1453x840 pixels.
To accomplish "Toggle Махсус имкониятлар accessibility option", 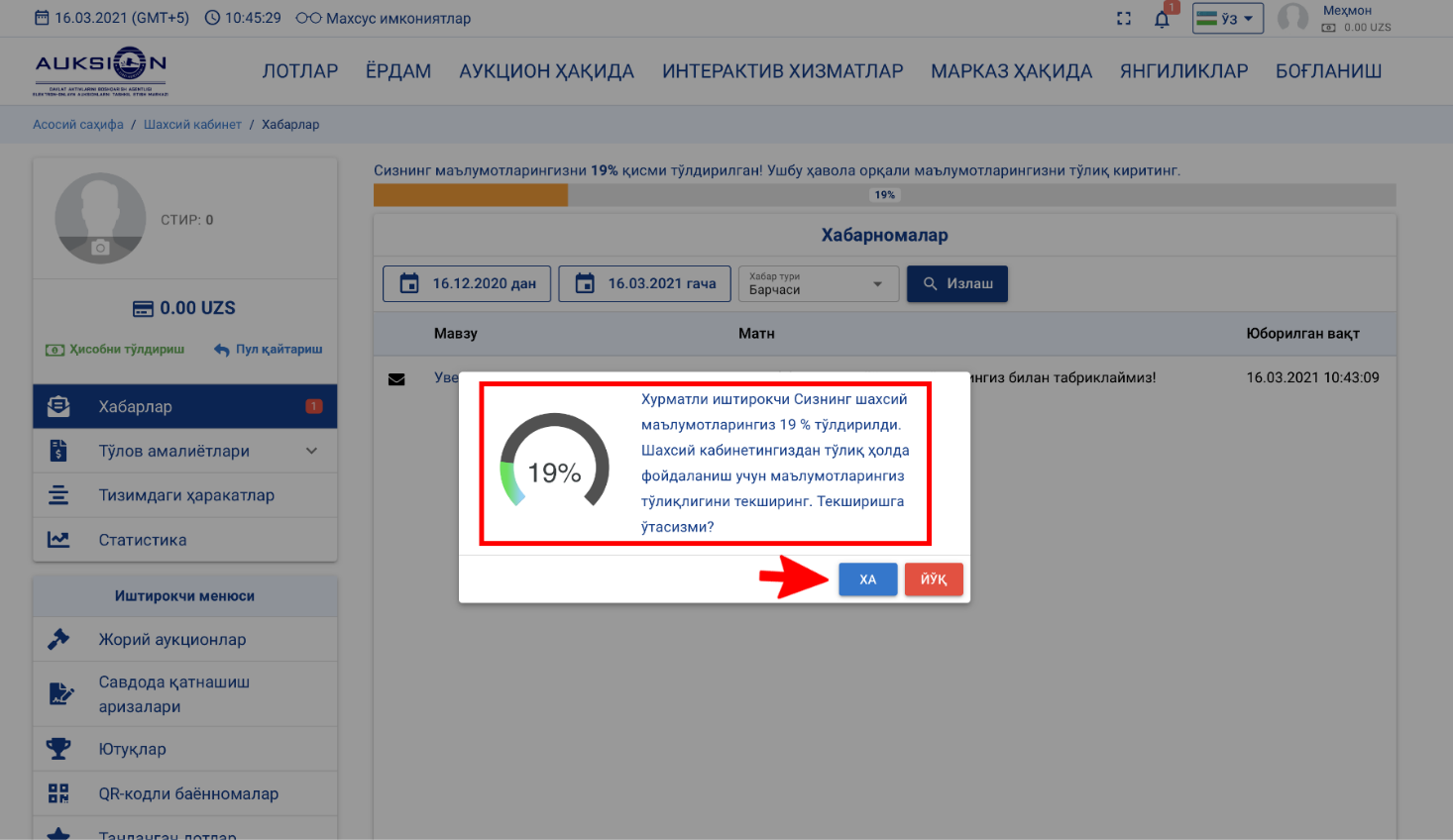I will [384, 18].
